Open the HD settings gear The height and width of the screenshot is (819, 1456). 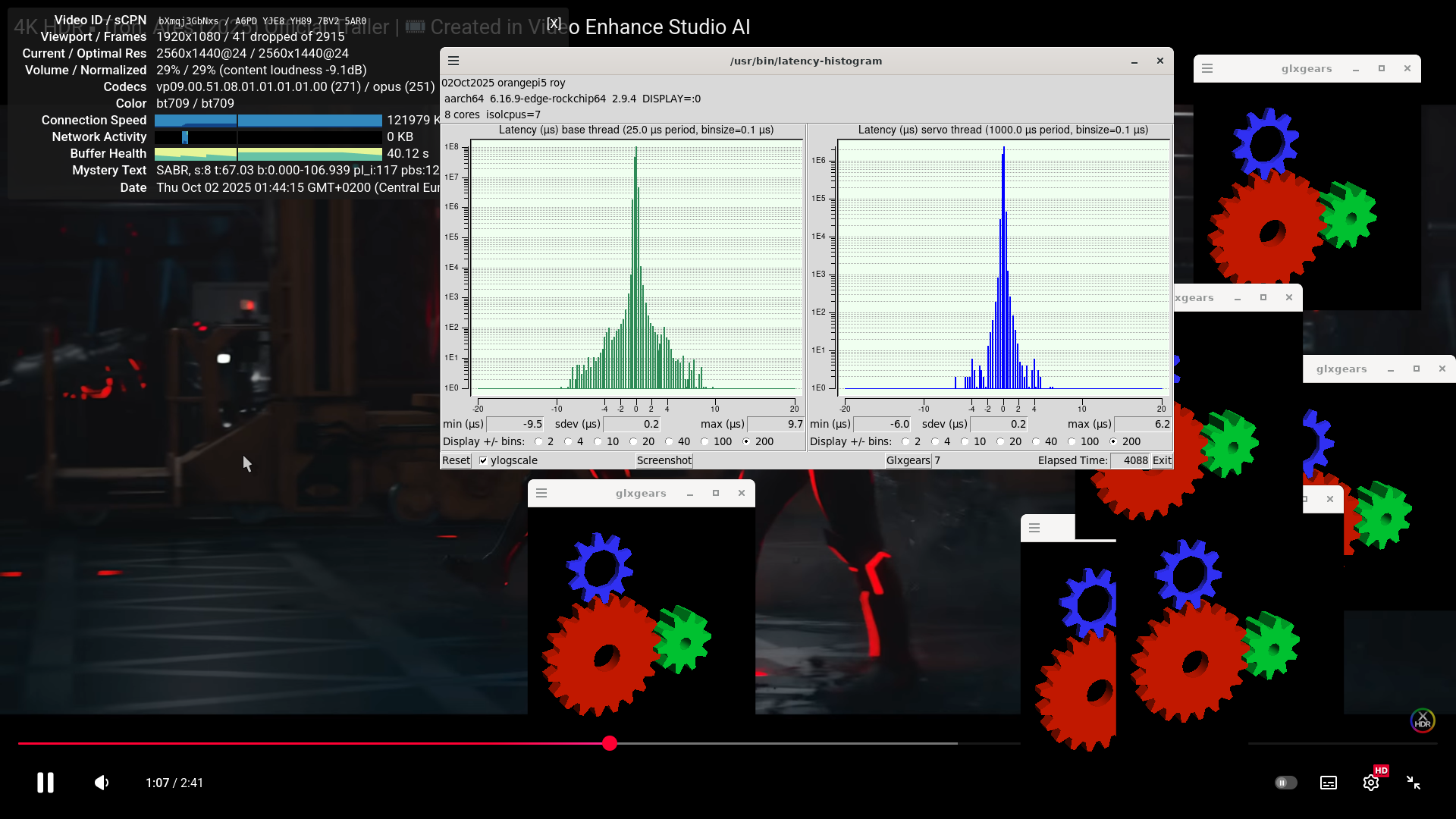coord(1371,783)
